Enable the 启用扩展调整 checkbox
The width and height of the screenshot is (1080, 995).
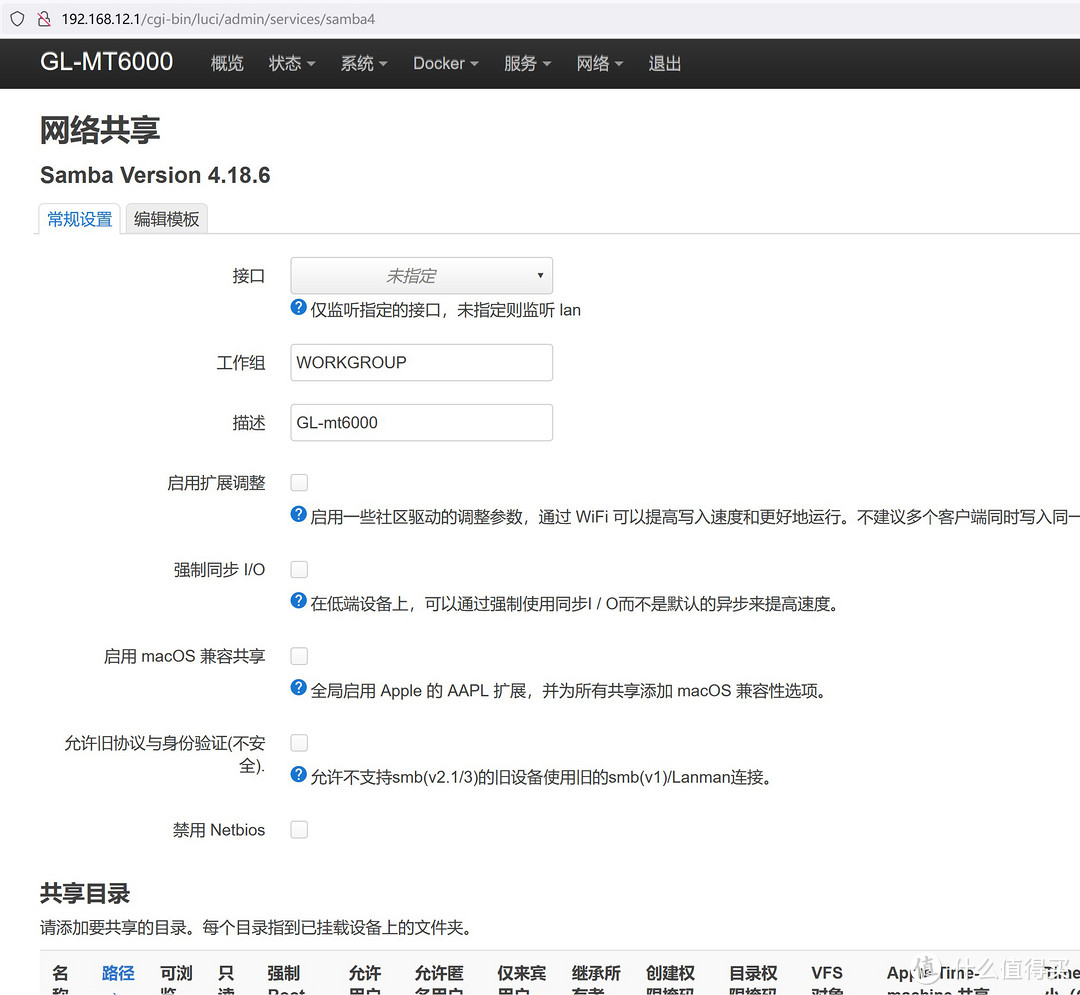tap(299, 483)
